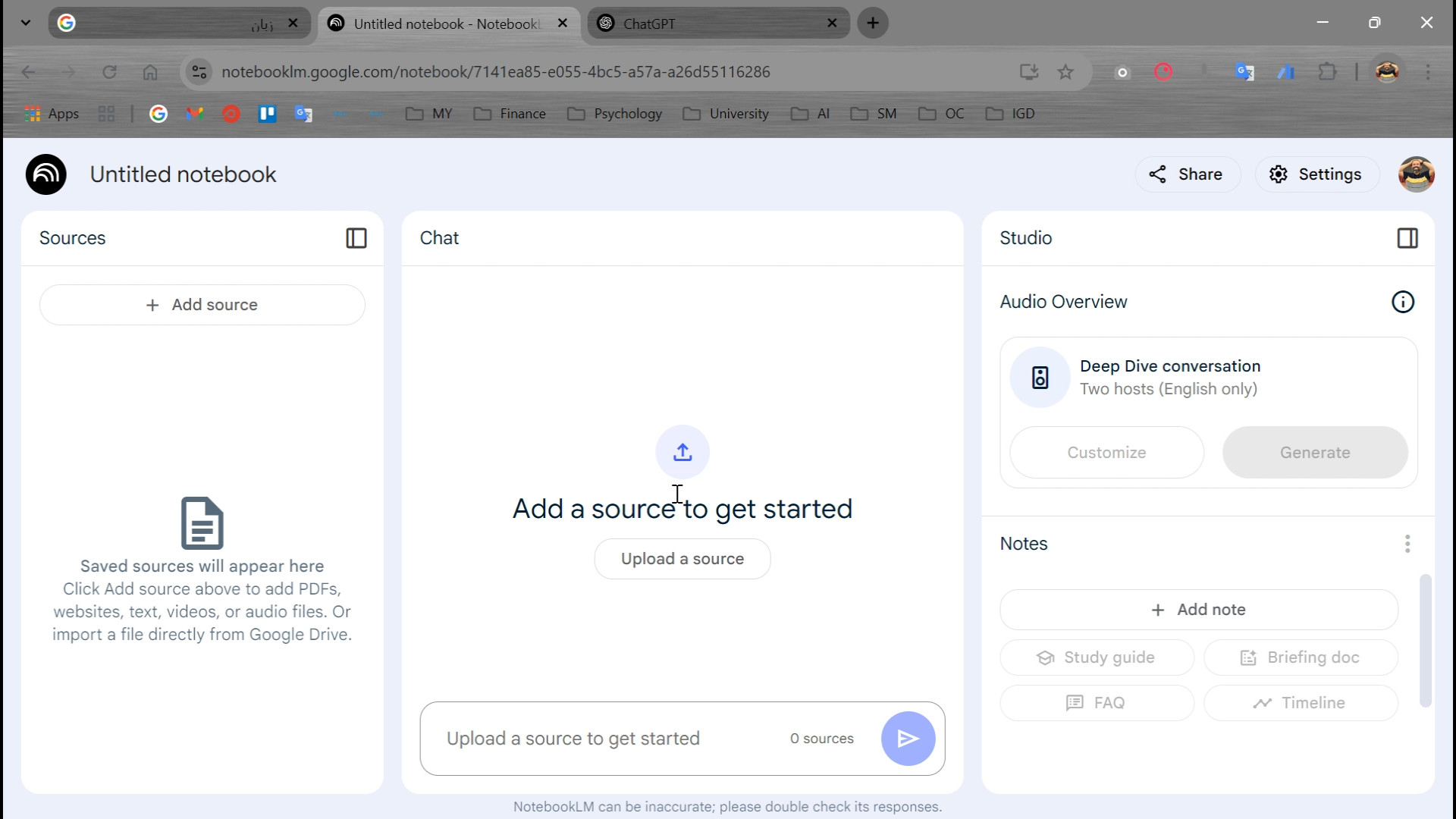
Task: Click the Add source button
Action: click(202, 305)
